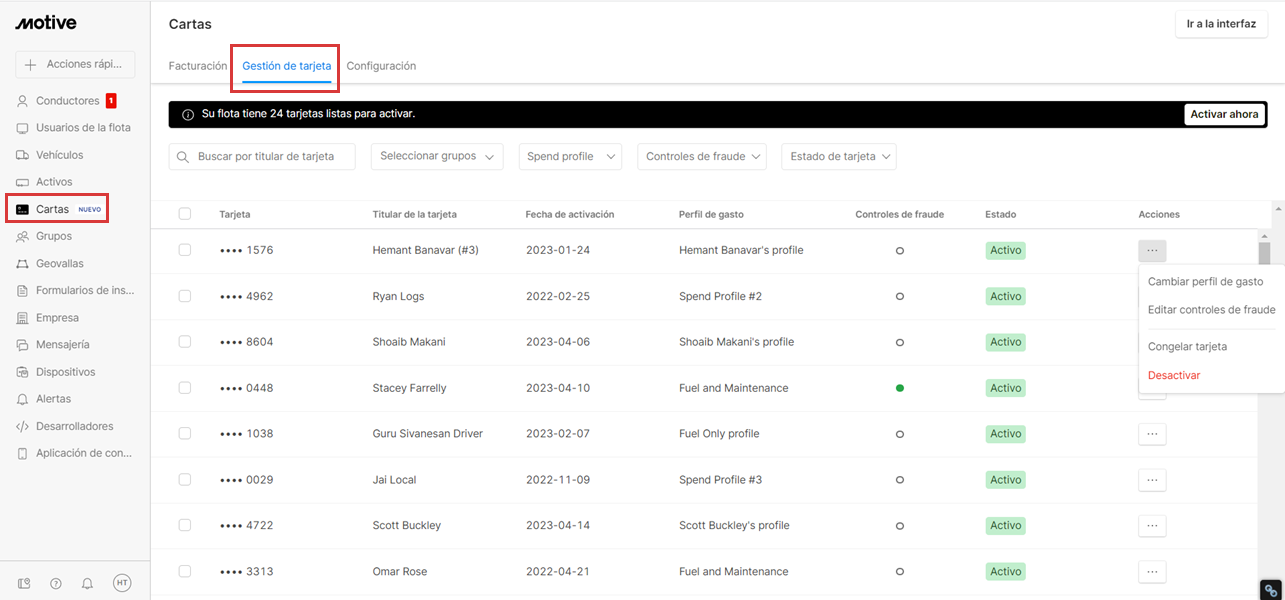Click the help question mark icon

point(56,583)
